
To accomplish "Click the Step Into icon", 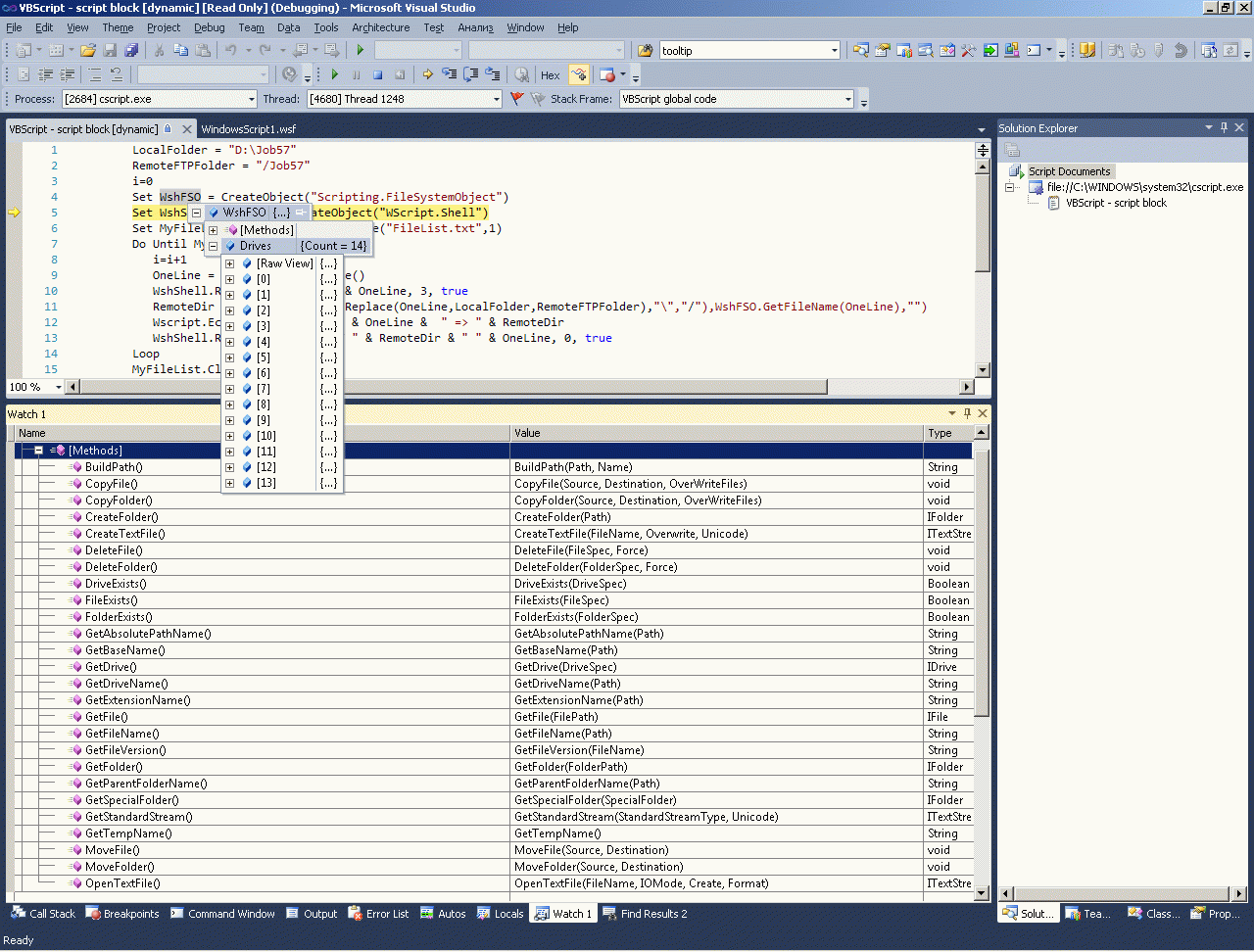I will coord(449,74).
